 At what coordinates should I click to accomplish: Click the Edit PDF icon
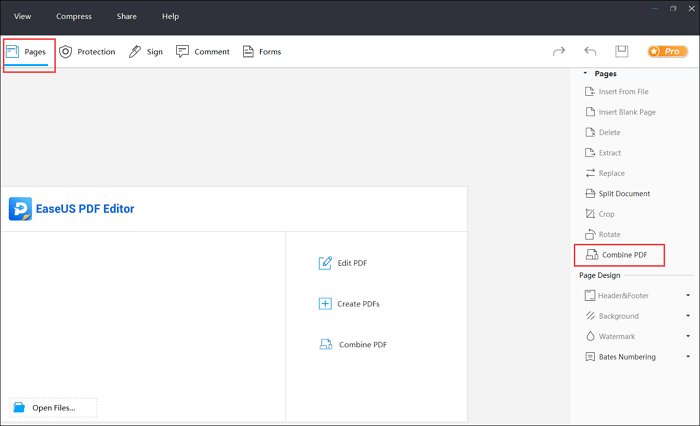pyautogui.click(x=325, y=263)
